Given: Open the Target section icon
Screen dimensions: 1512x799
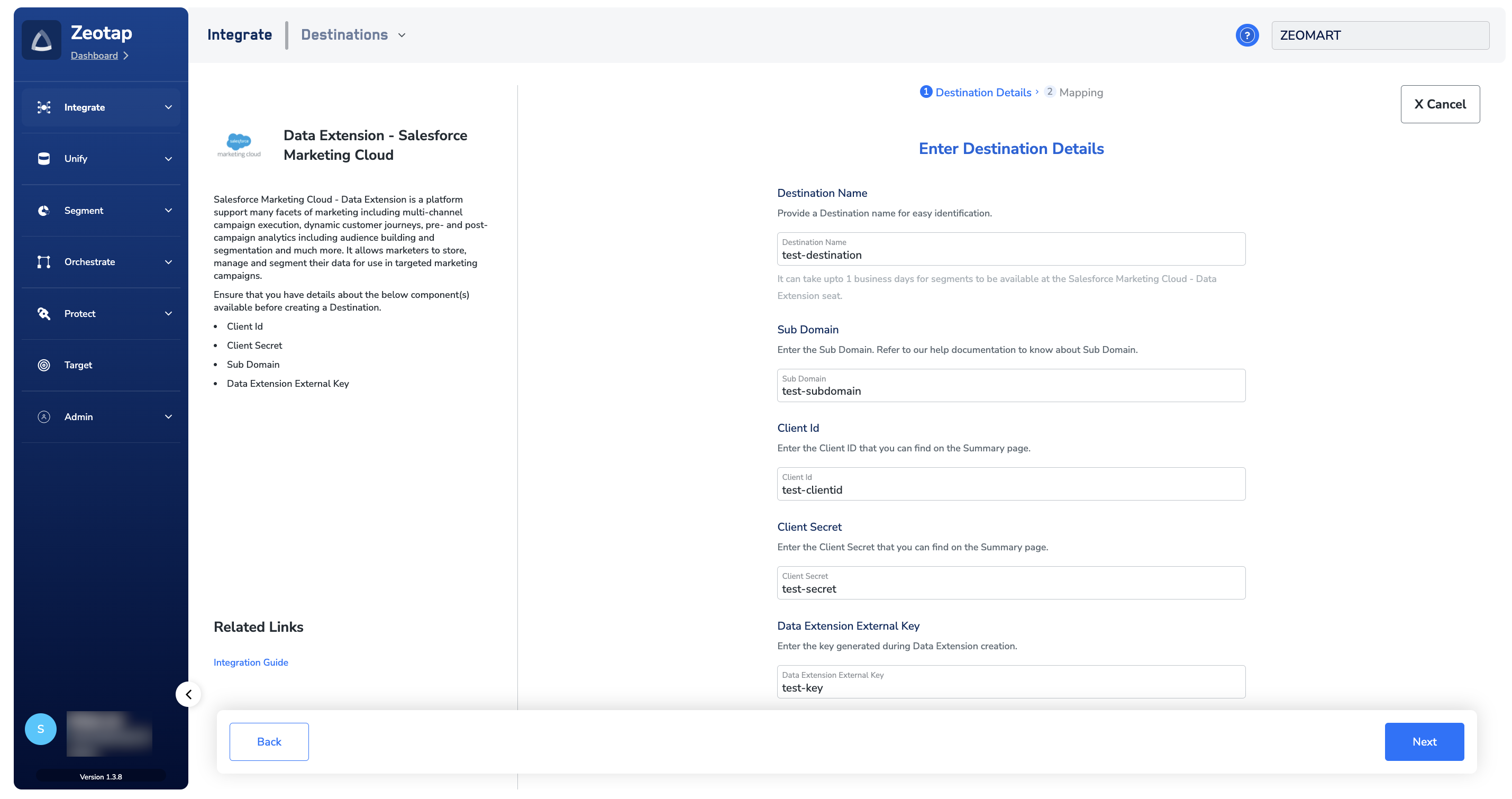Looking at the screenshot, I should 44,365.
